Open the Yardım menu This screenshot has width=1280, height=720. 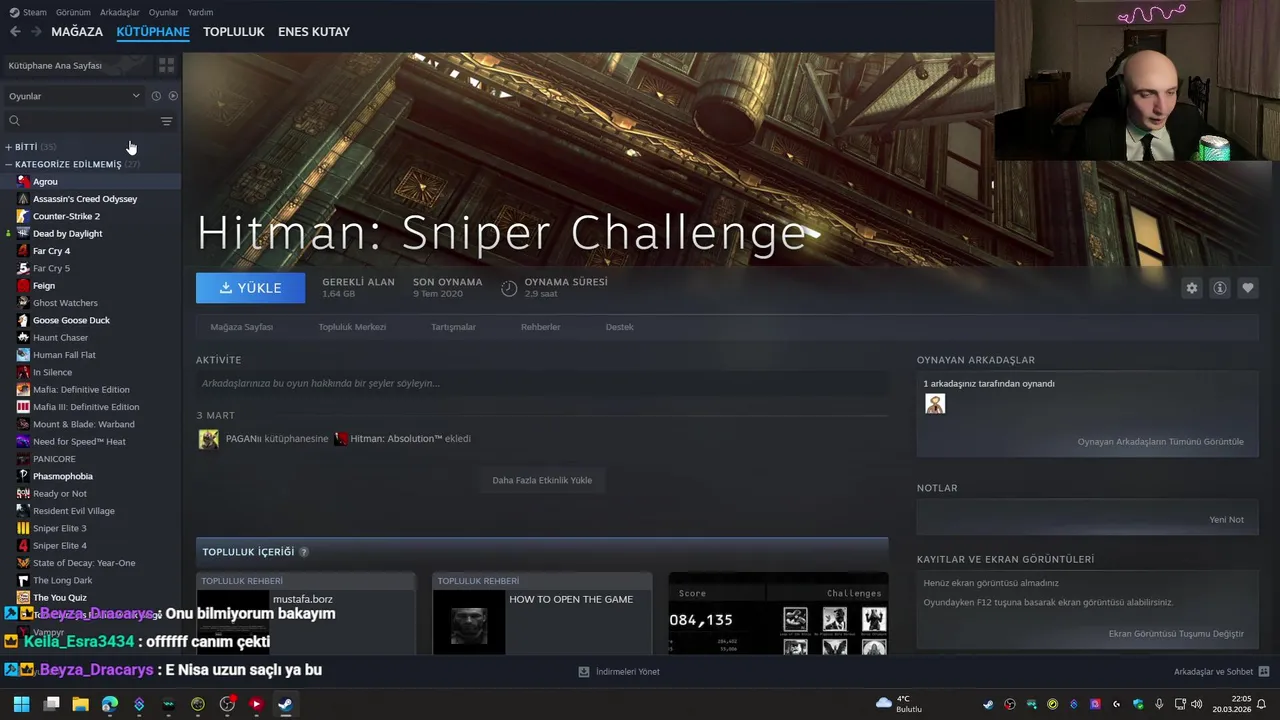200,12
